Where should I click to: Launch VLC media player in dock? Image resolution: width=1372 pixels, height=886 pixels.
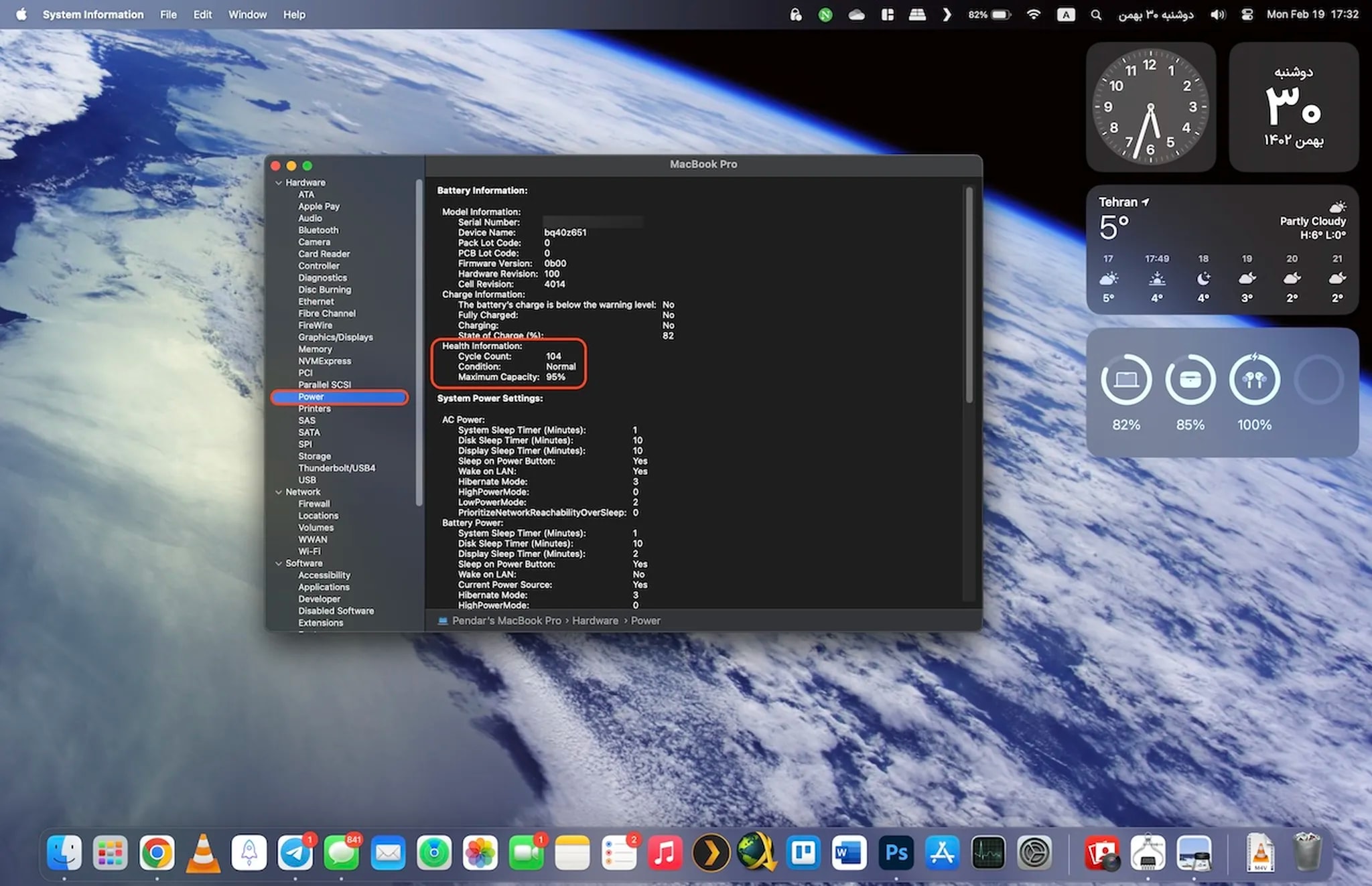pyautogui.click(x=202, y=853)
